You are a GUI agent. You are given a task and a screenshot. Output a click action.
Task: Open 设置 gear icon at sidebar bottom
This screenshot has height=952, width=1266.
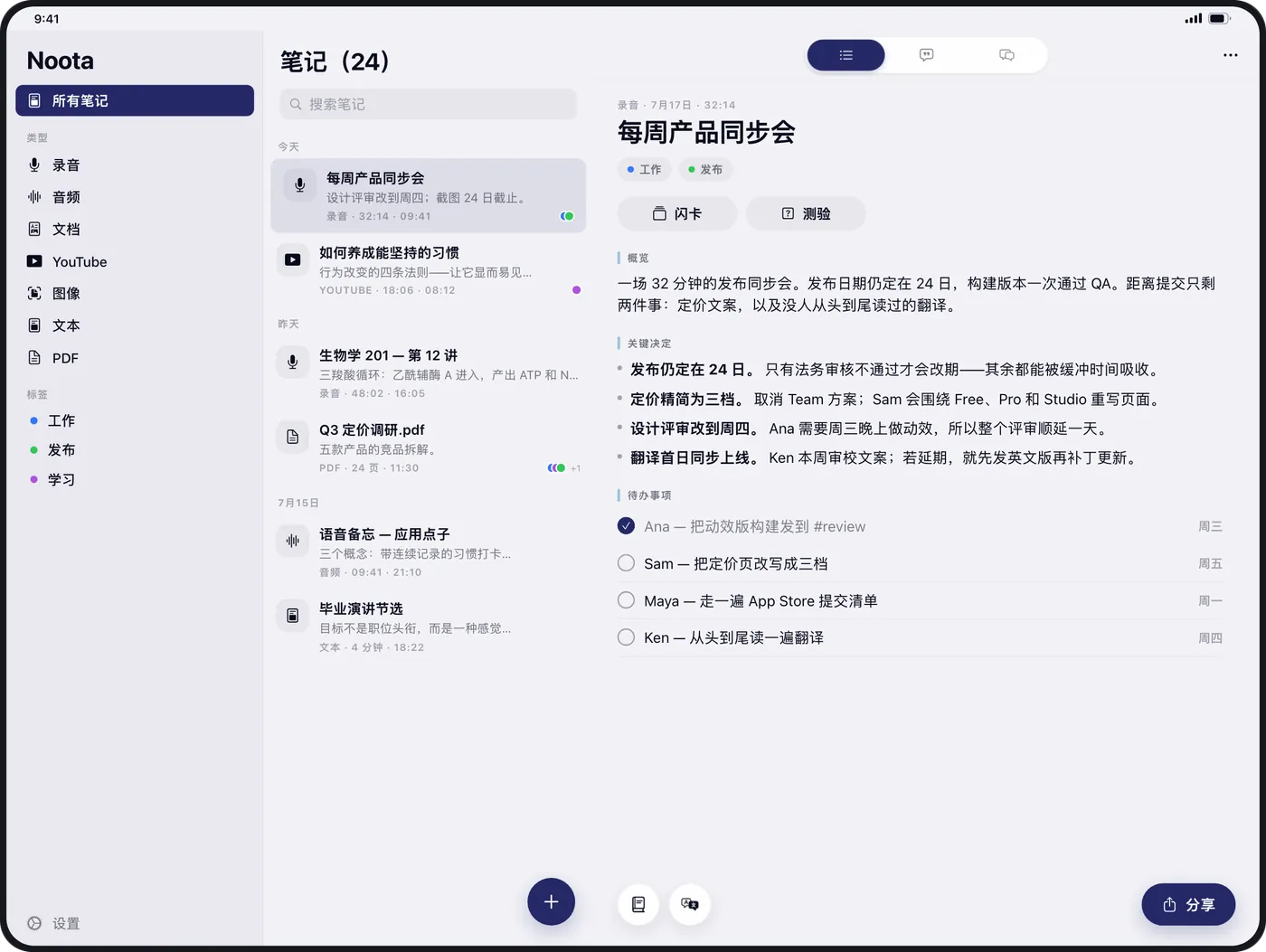(x=34, y=923)
